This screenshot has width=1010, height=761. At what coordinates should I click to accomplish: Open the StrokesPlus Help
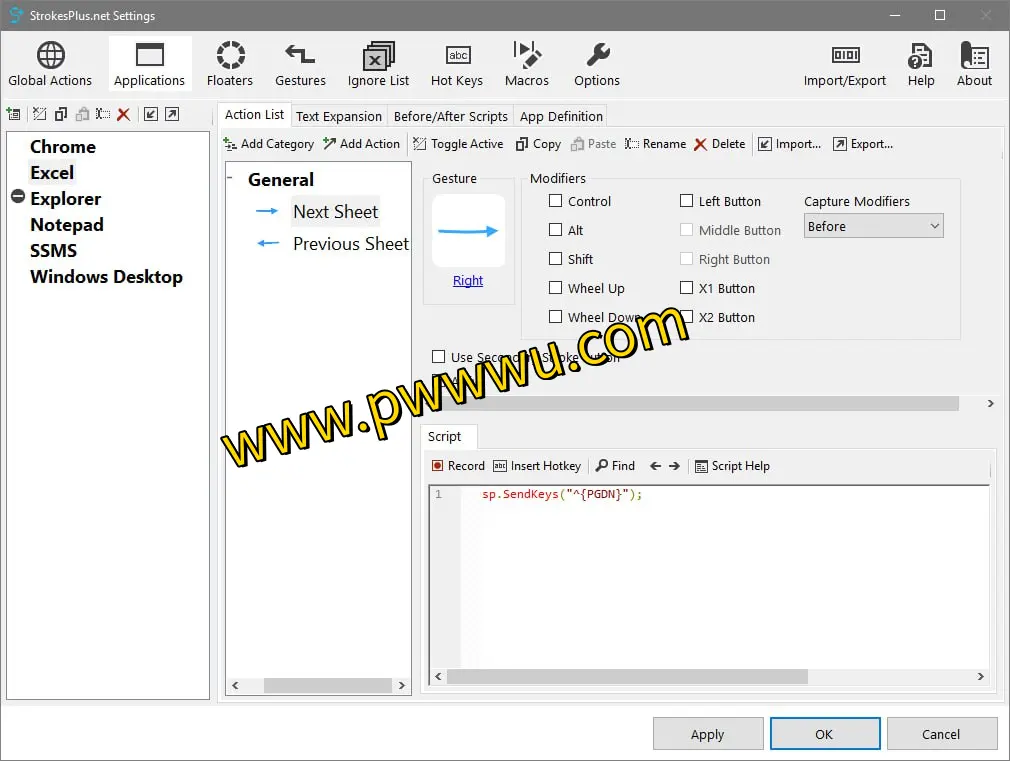tap(920, 63)
